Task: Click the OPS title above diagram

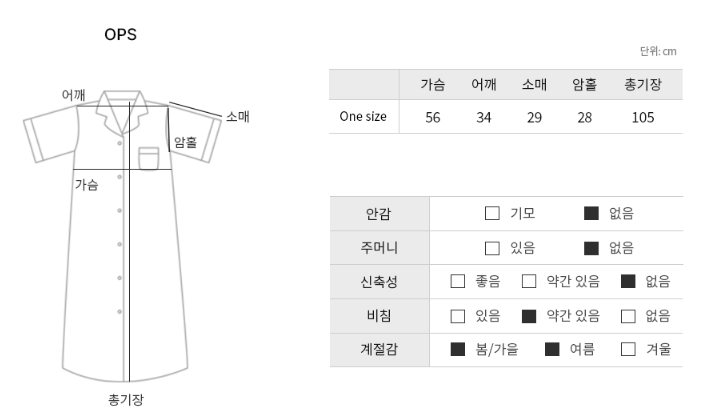Action: (x=120, y=34)
